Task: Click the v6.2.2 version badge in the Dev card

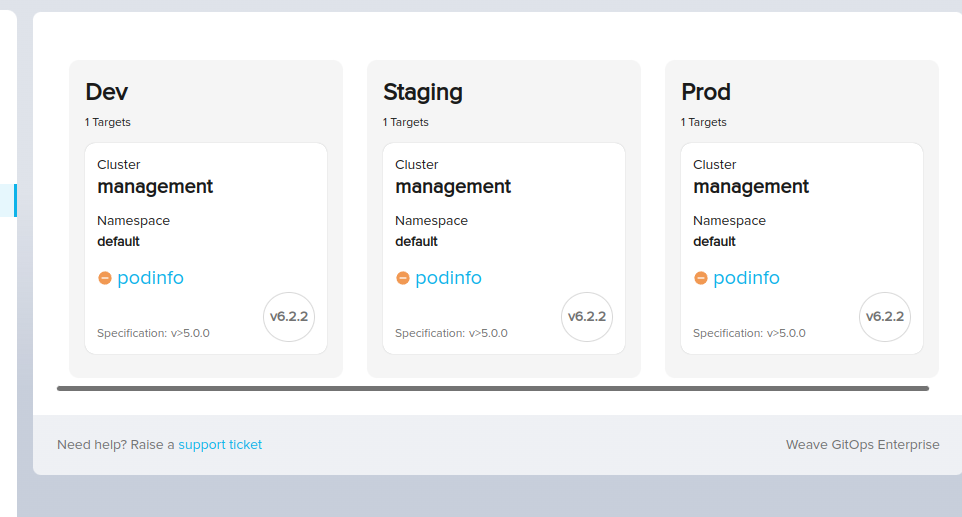Action: point(289,316)
